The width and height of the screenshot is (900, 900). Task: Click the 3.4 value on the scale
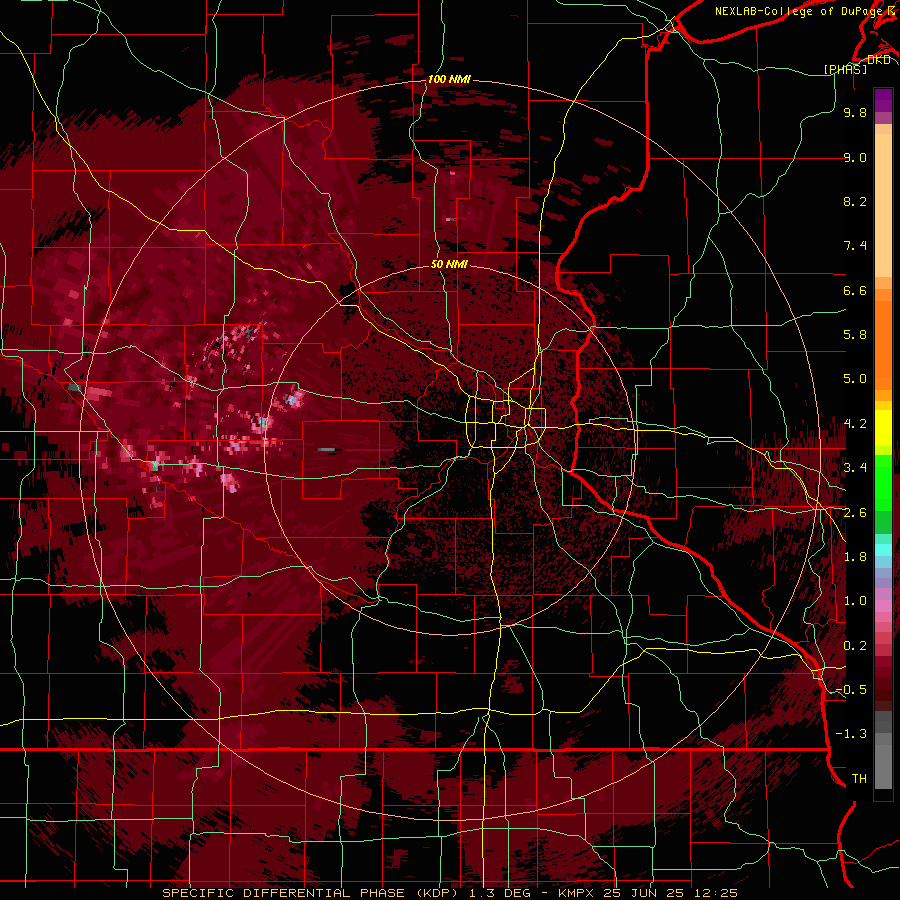click(855, 468)
